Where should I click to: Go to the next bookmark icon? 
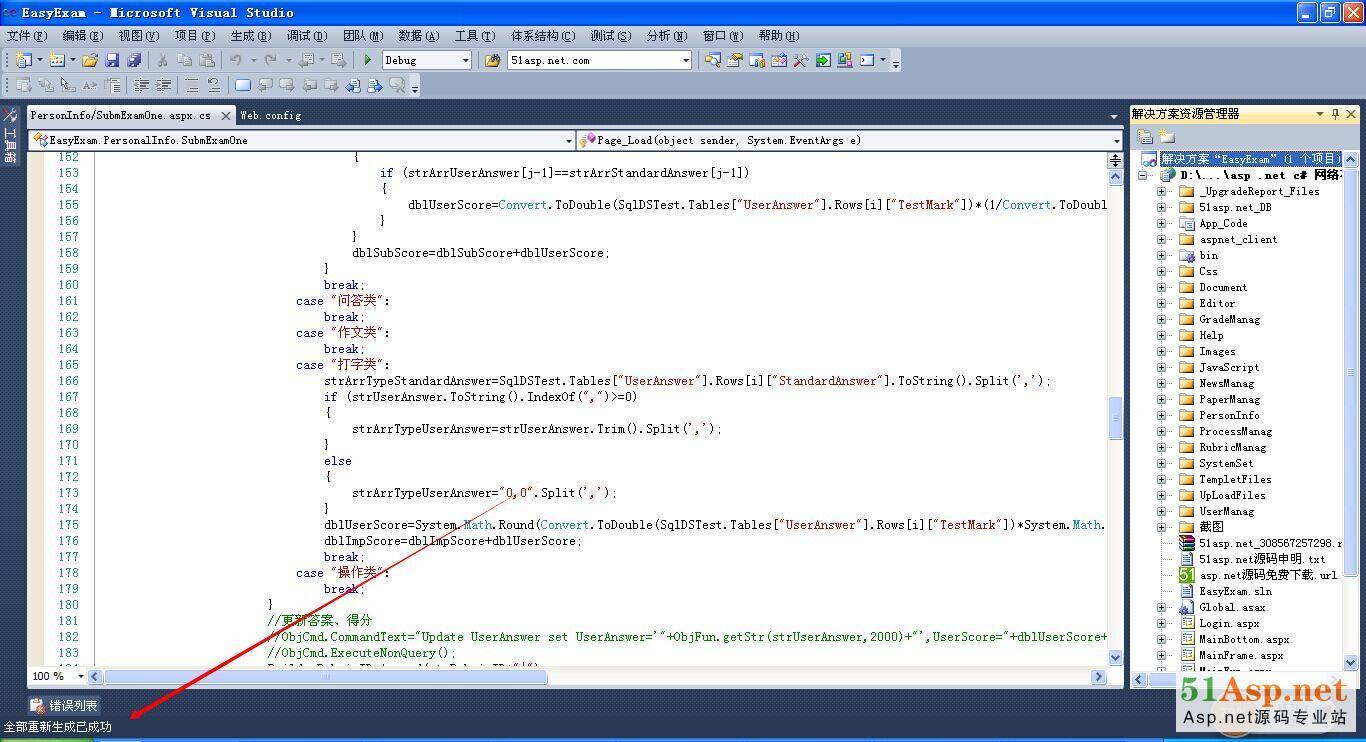click(x=287, y=86)
